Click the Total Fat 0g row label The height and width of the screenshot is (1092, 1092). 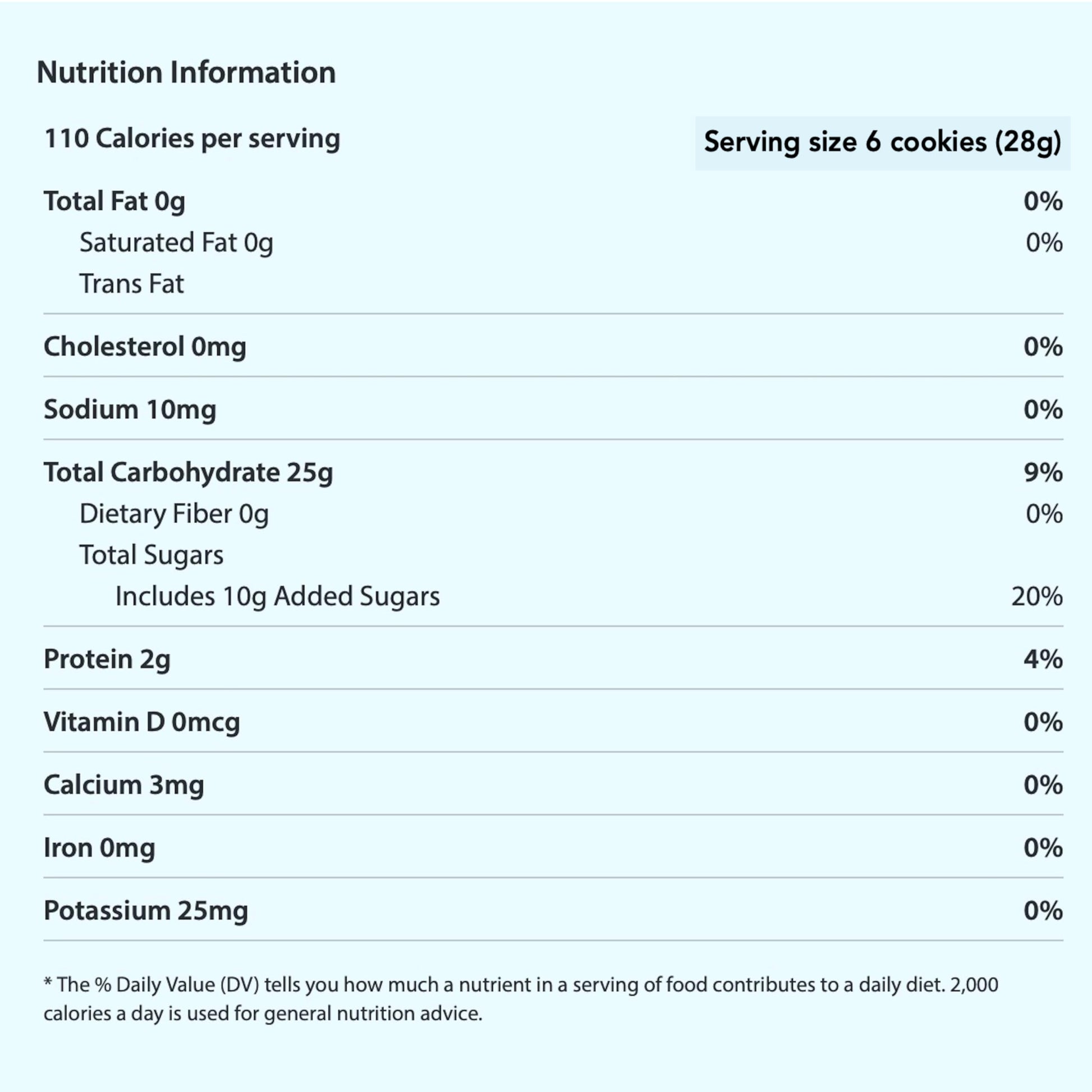coord(114,202)
